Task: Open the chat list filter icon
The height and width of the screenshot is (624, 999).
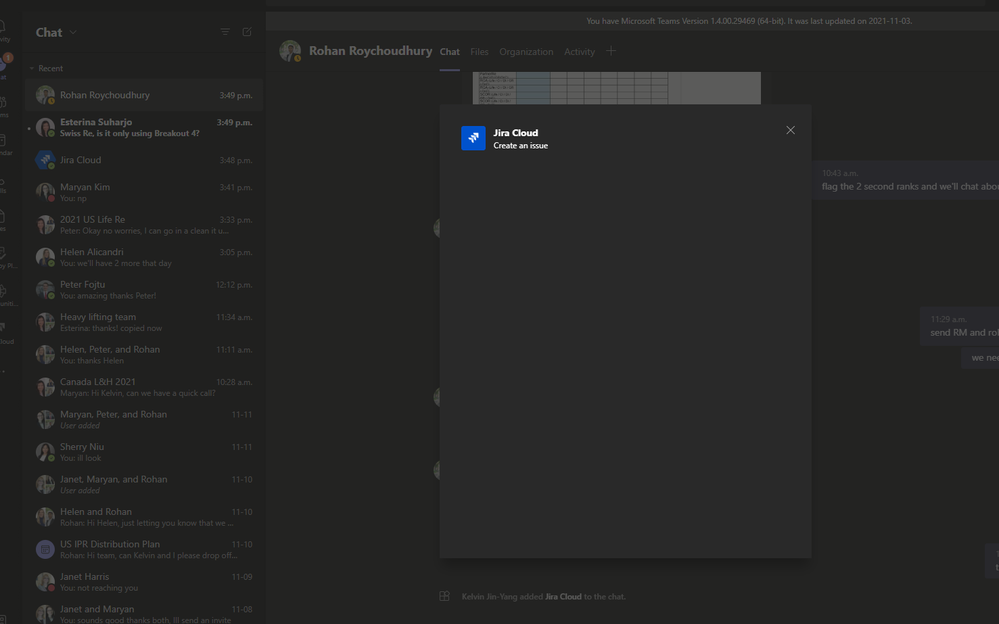Action: click(x=225, y=32)
